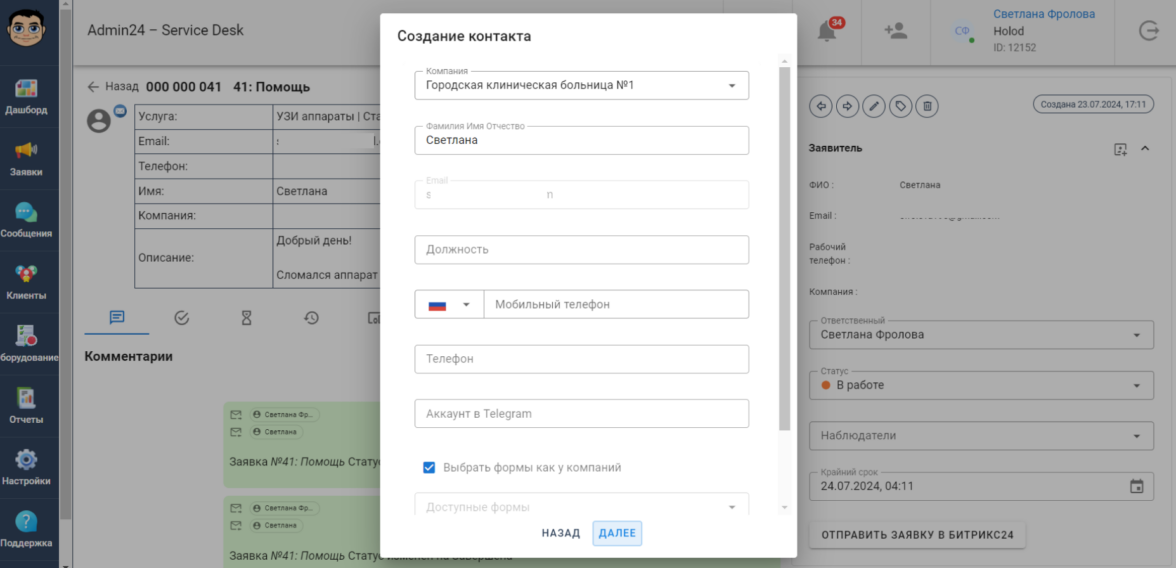This screenshot has width=1176, height=568.
Task: Open the notifications bell icon
Action: coord(826,32)
